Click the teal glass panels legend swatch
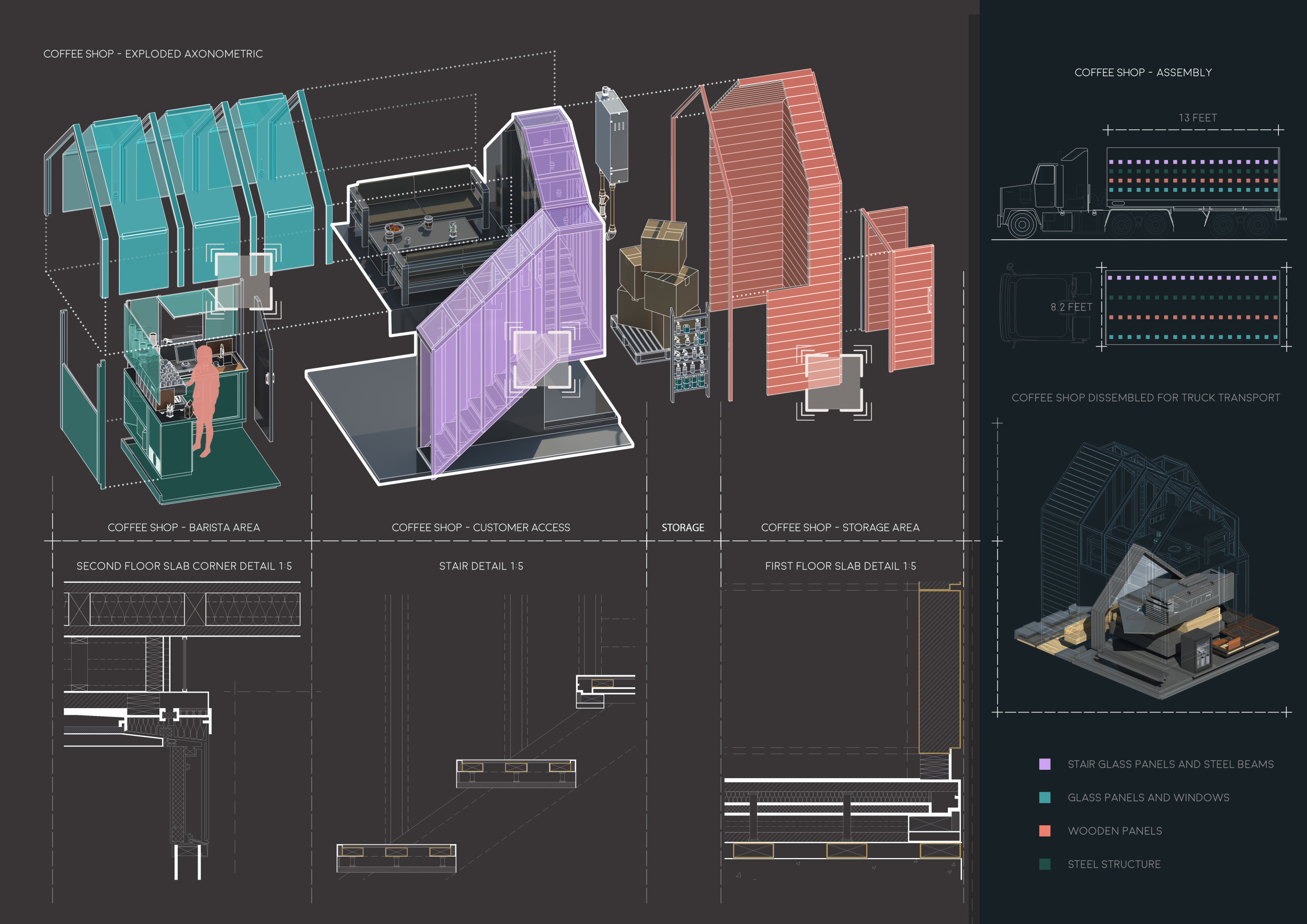1307x924 pixels. (1045, 798)
